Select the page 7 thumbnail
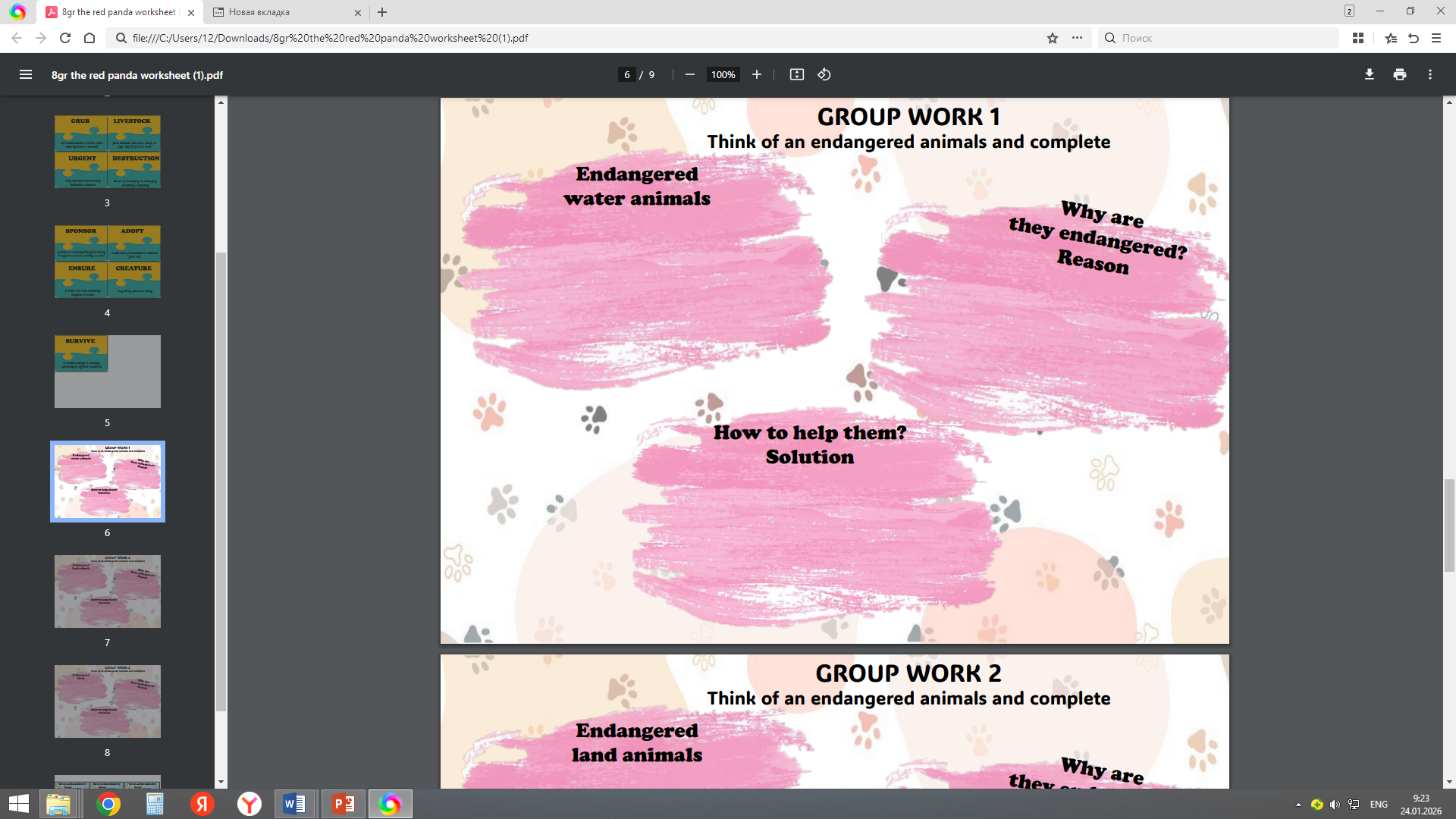Viewport: 1456px width, 819px height. [x=107, y=591]
